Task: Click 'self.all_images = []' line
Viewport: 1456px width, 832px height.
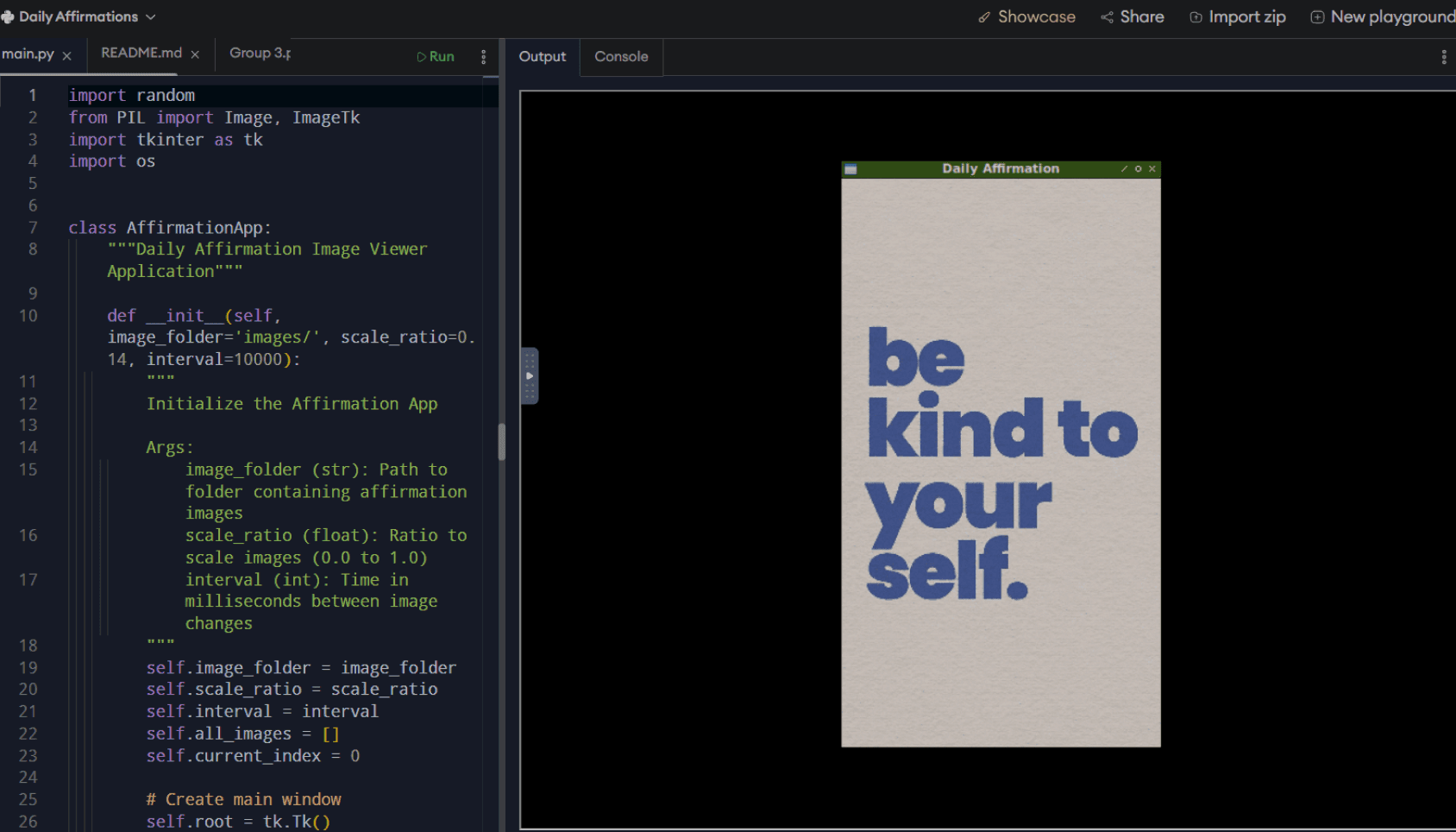Action: point(243,734)
